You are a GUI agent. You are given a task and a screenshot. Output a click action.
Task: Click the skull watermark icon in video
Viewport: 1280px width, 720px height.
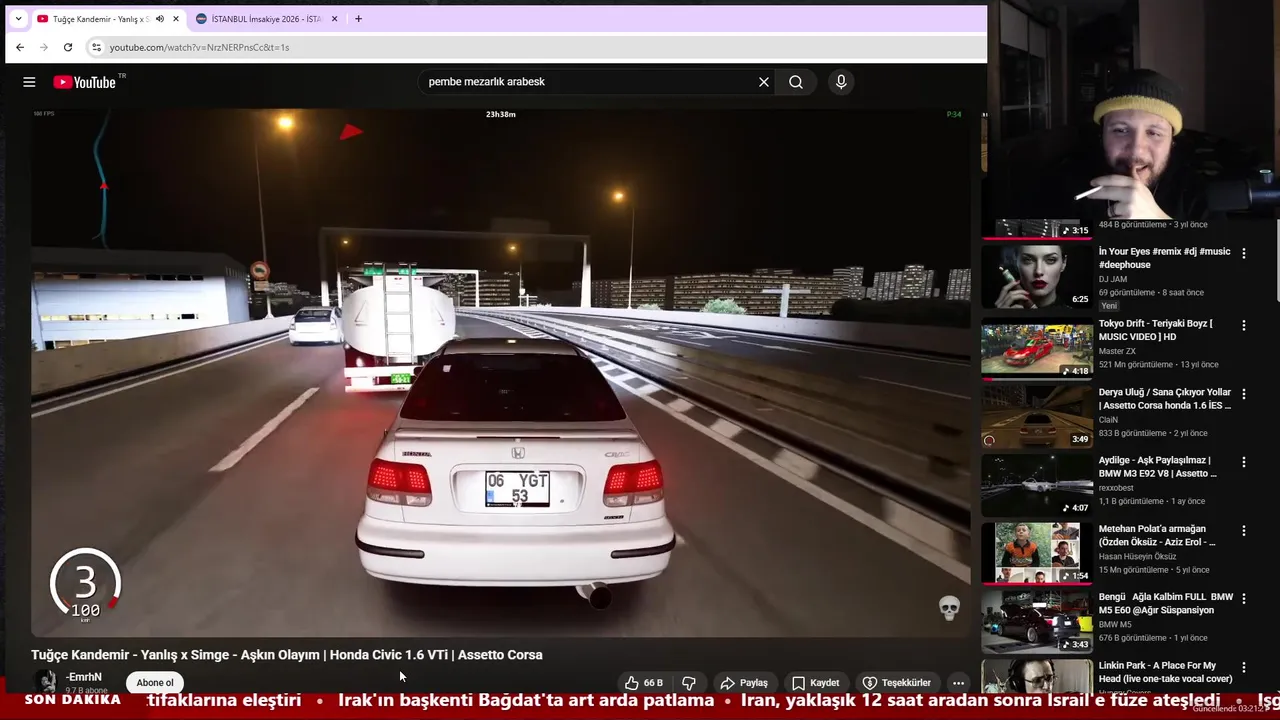pos(949,607)
